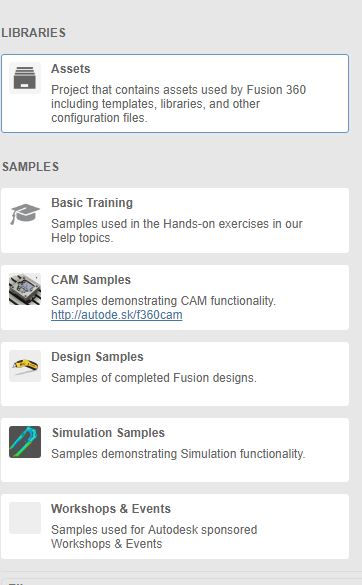Click the 'Samples used in the Hands-on exercises' text

click(x=177, y=231)
